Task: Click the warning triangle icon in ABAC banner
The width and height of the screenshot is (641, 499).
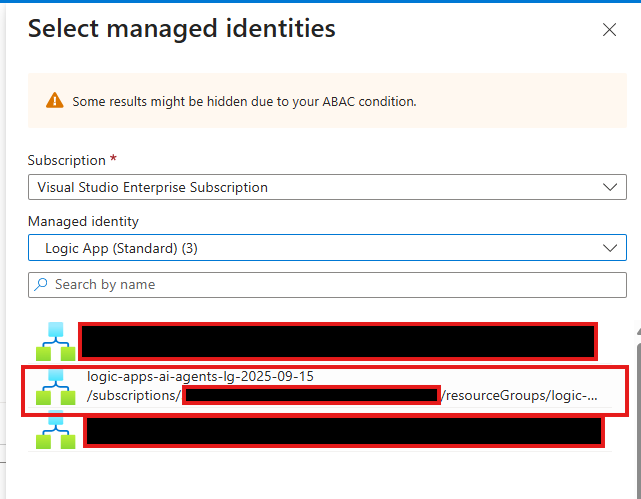Action: (54, 101)
